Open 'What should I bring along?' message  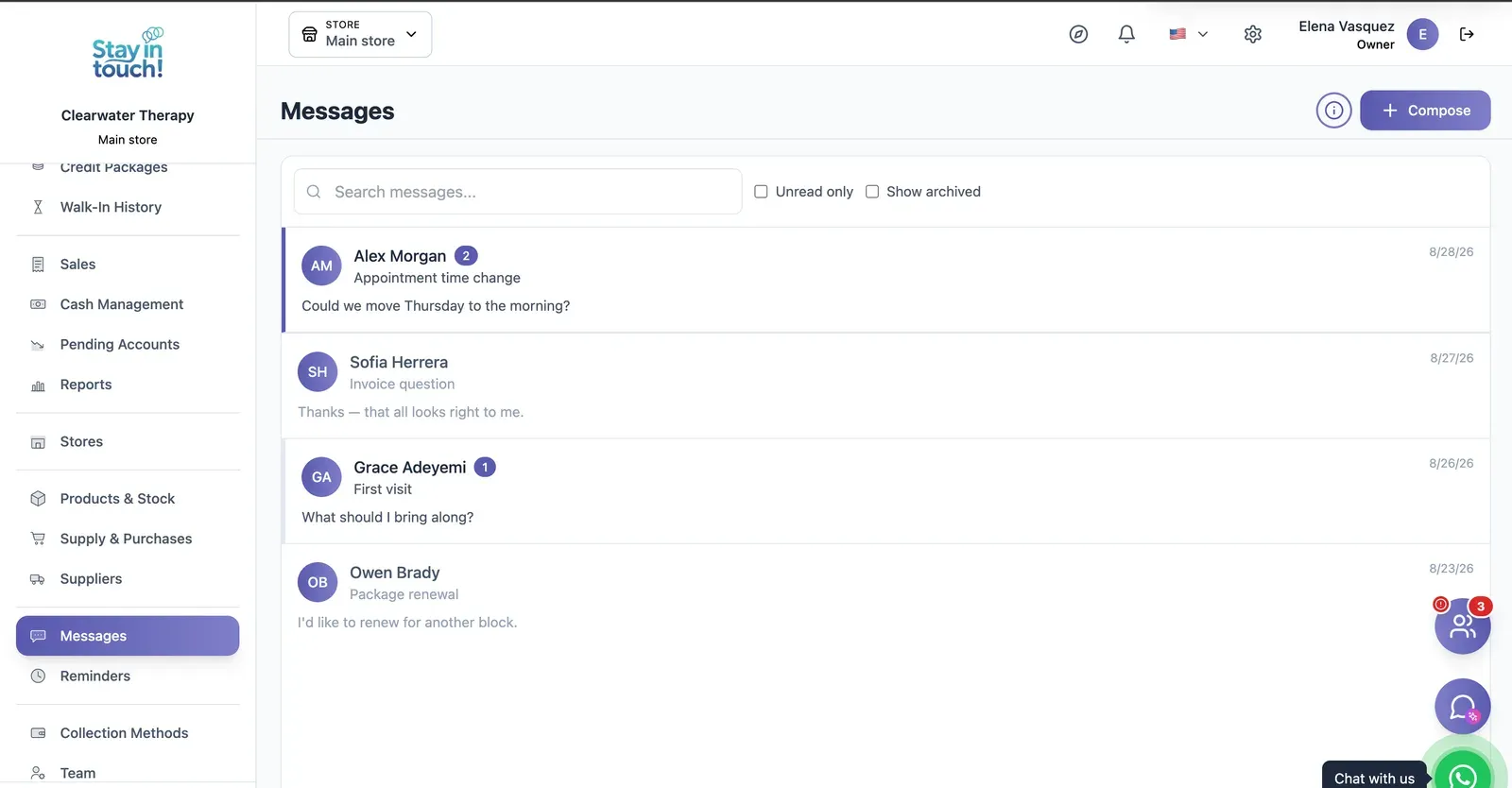(886, 491)
